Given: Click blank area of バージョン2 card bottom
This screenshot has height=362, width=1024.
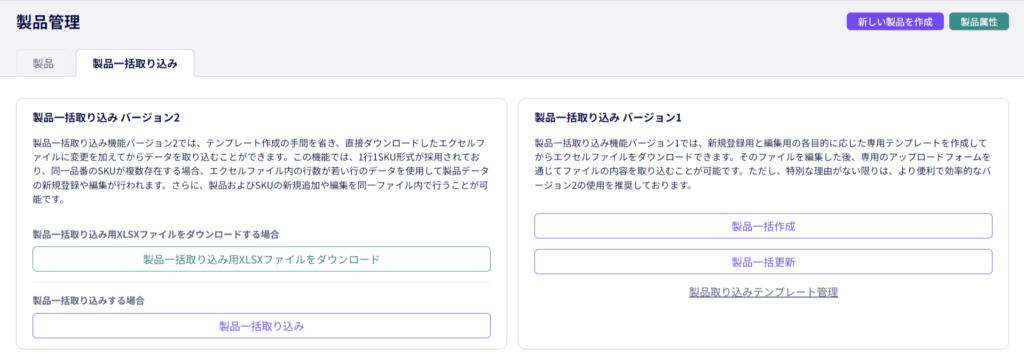Looking at the screenshot, I should [261, 344].
